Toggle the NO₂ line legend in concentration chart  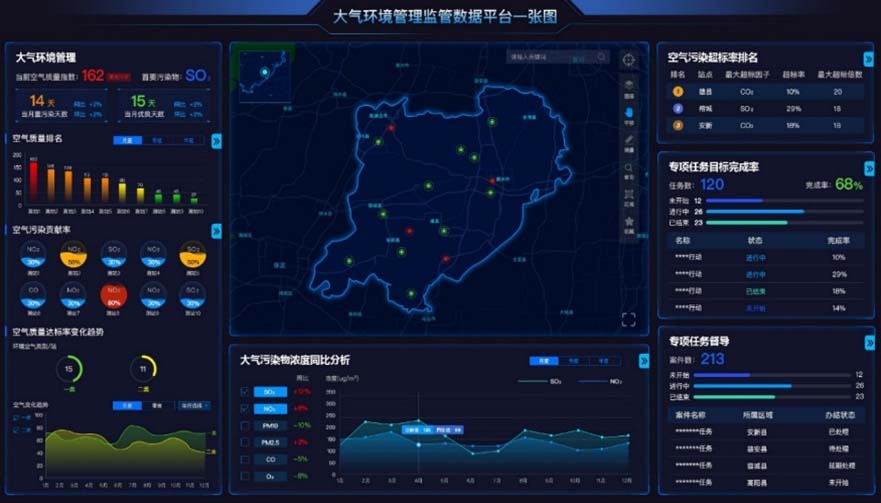pyautogui.click(x=600, y=381)
